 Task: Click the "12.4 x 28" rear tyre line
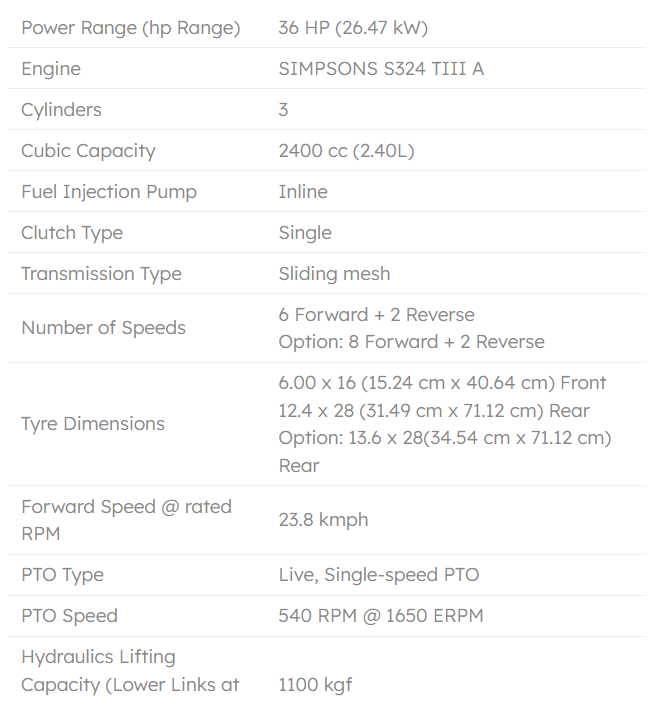(x=434, y=411)
